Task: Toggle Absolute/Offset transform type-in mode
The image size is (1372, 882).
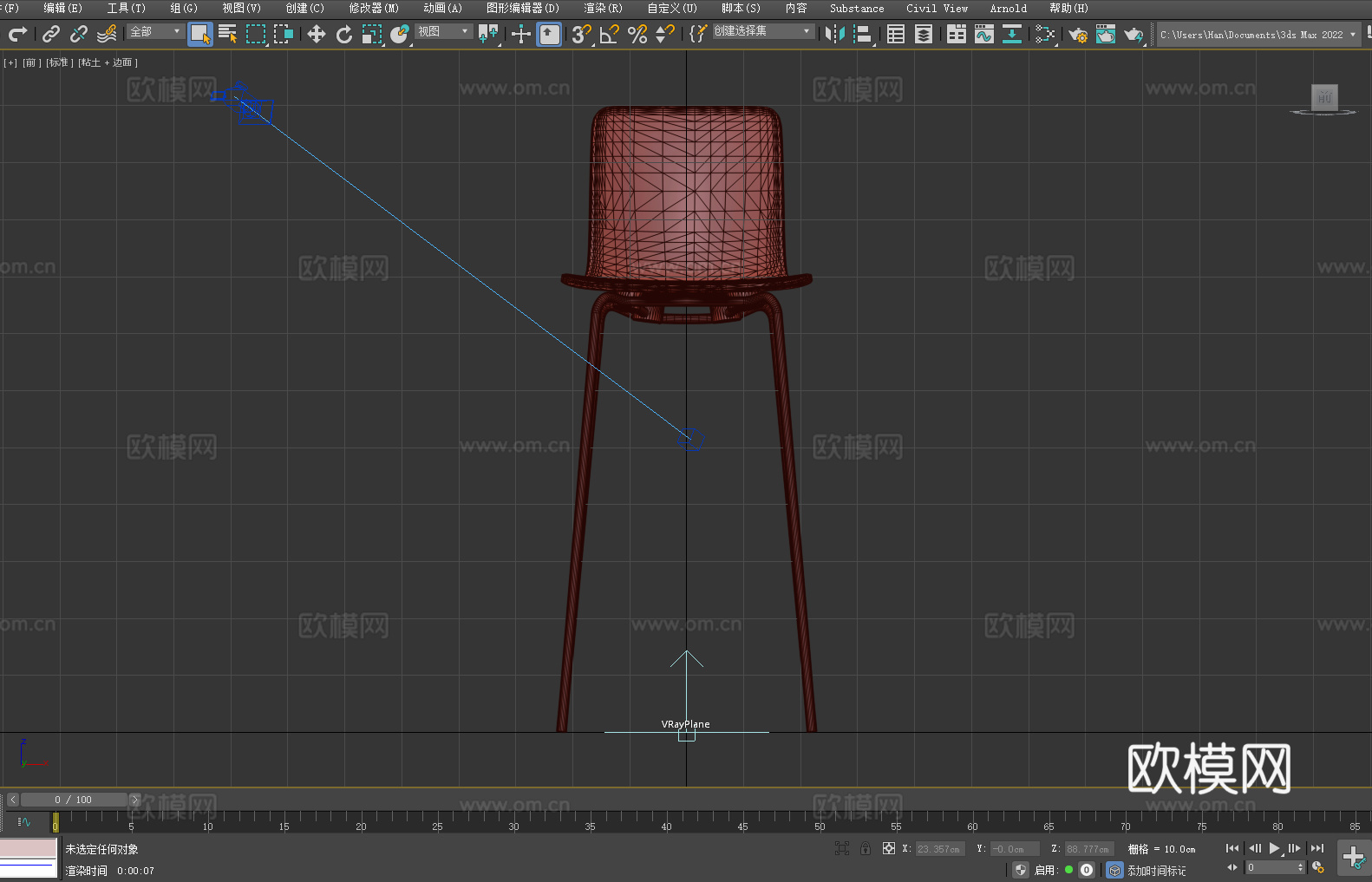Action: [889, 848]
